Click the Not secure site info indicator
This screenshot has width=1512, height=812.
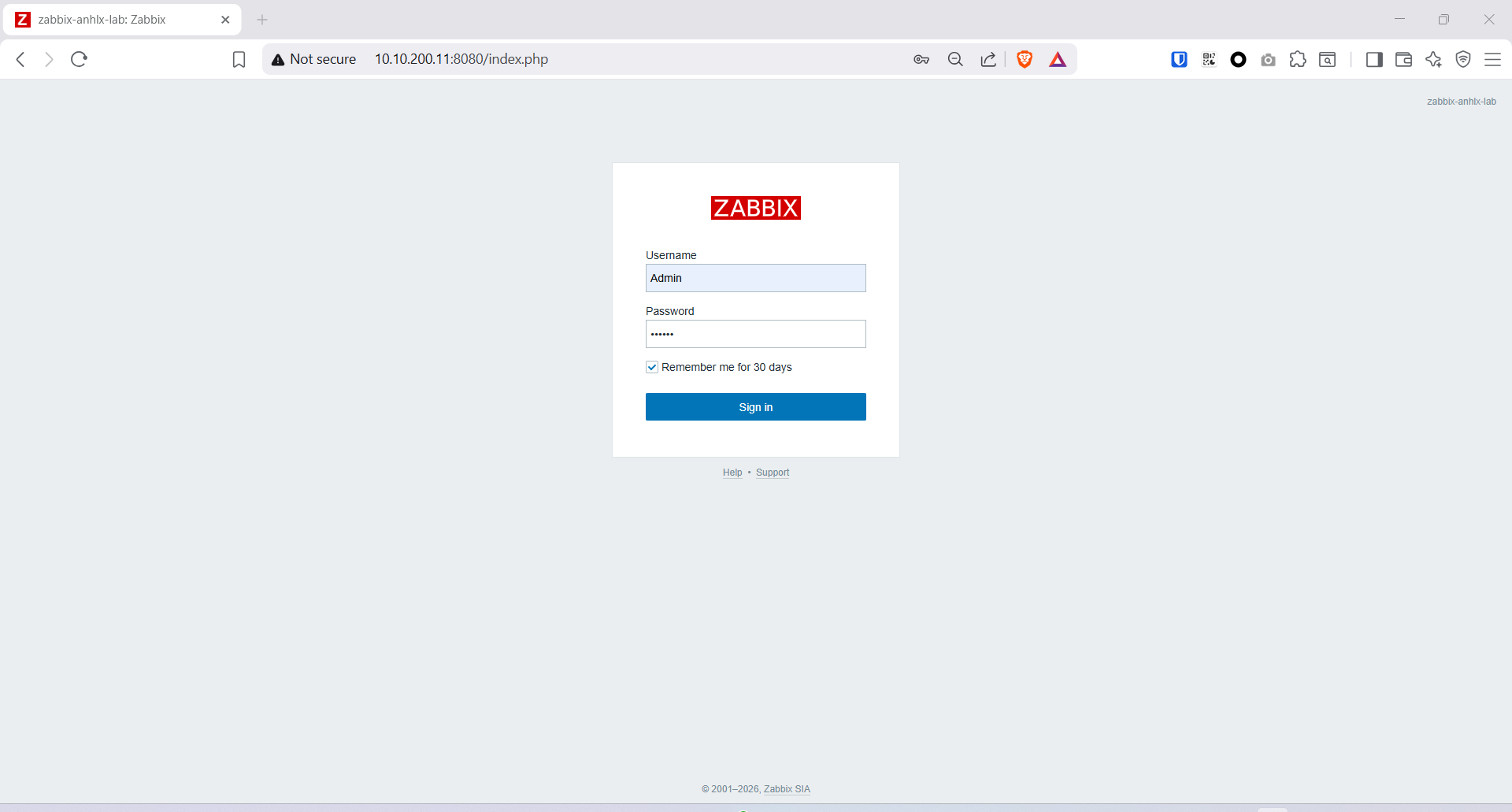314,59
